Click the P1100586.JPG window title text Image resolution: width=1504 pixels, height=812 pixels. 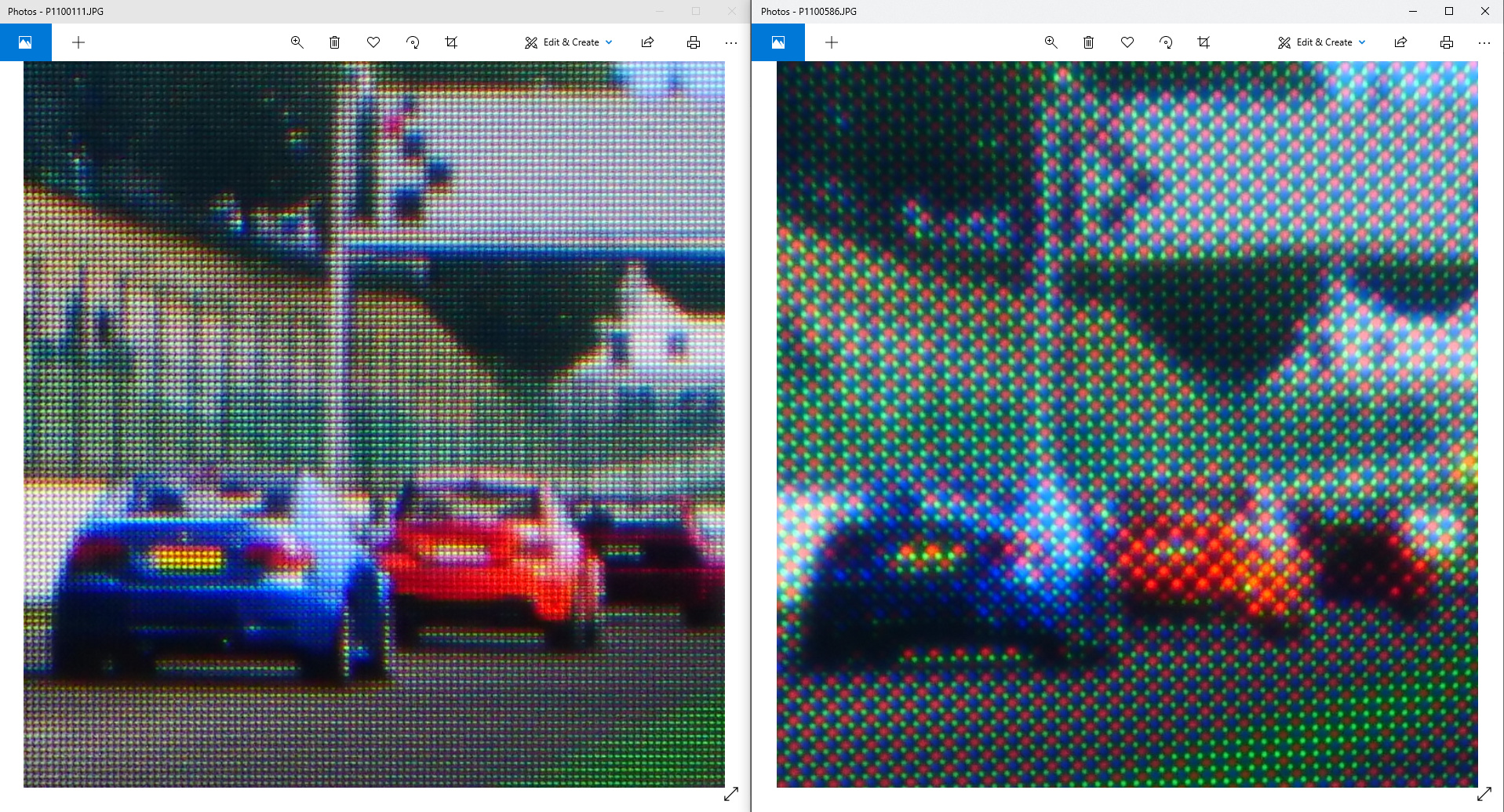[809, 12]
